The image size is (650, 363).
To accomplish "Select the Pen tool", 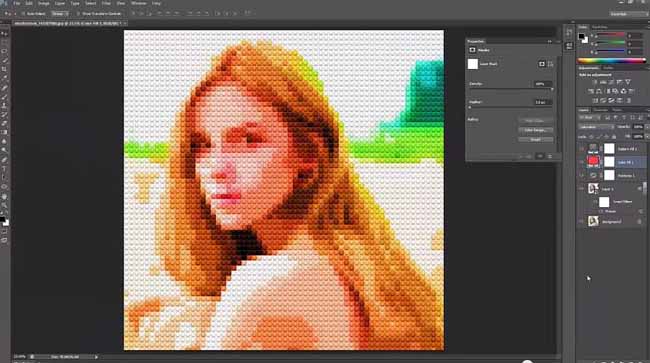I will pyautogui.click(x=5, y=160).
